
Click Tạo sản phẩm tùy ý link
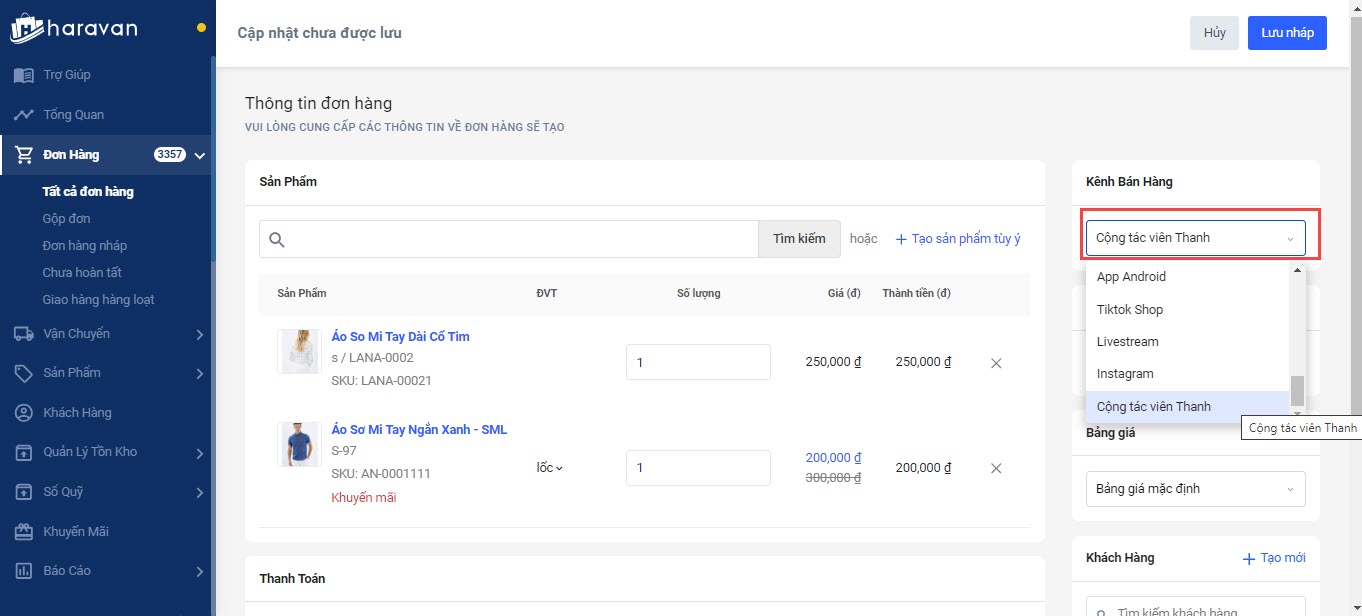point(958,239)
